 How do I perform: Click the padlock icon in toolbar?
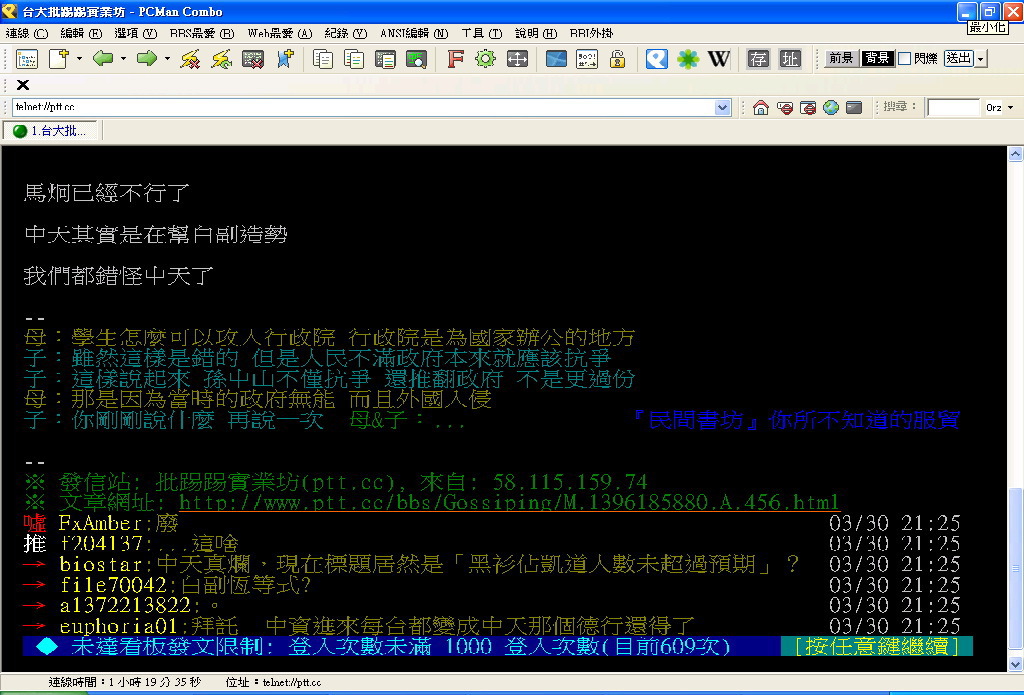617,59
